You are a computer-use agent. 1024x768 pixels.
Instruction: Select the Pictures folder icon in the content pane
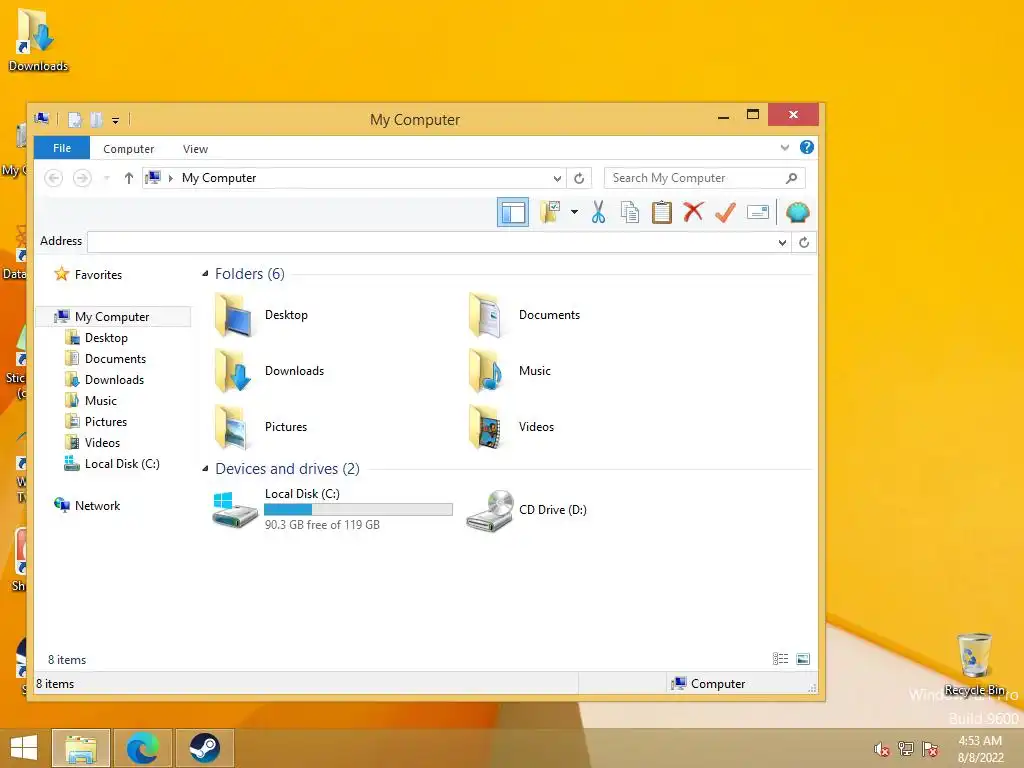click(x=234, y=427)
